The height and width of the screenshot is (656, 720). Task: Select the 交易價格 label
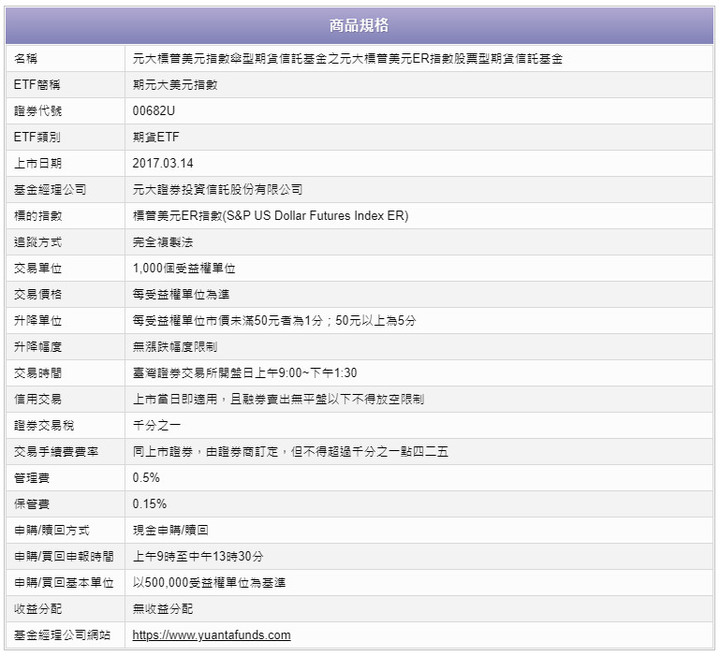point(38,294)
